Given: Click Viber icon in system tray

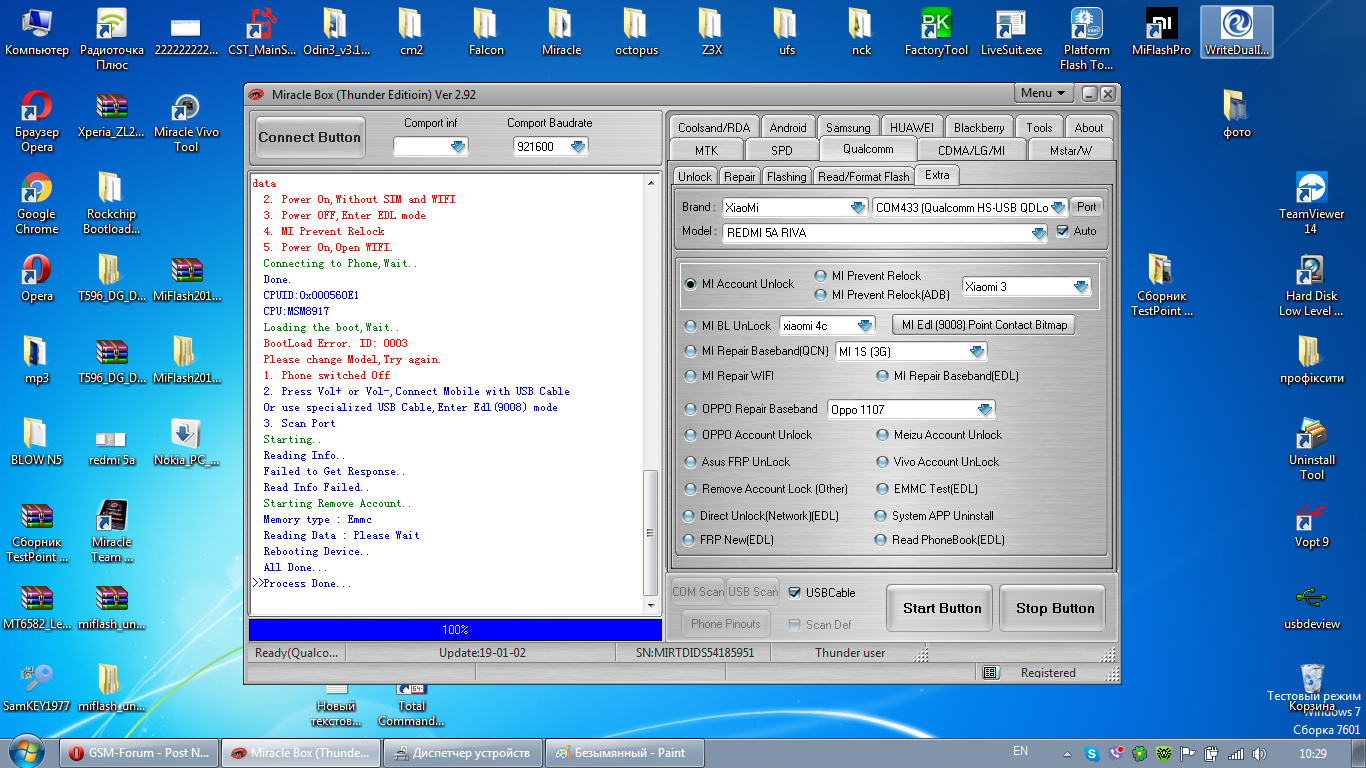Looking at the screenshot, I should pos(1116,753).
